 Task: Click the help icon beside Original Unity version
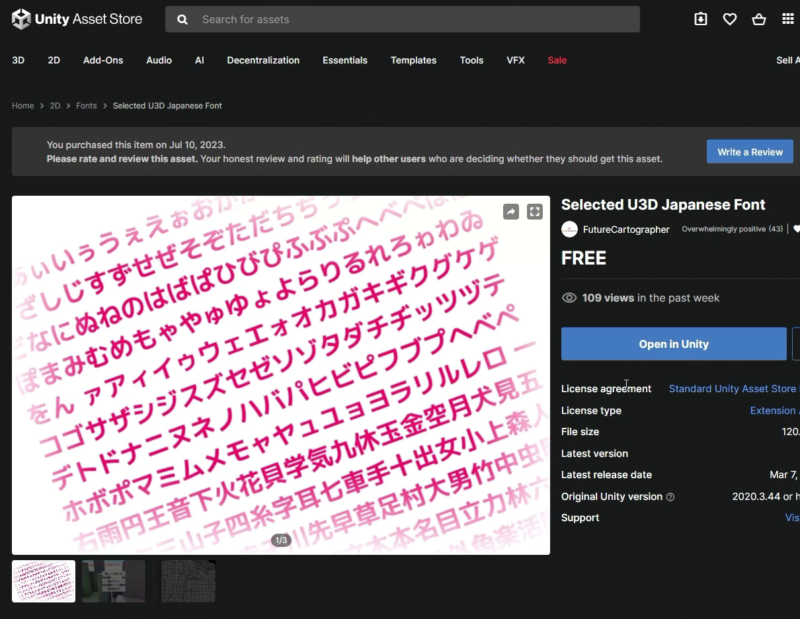(x=670, y=497)
